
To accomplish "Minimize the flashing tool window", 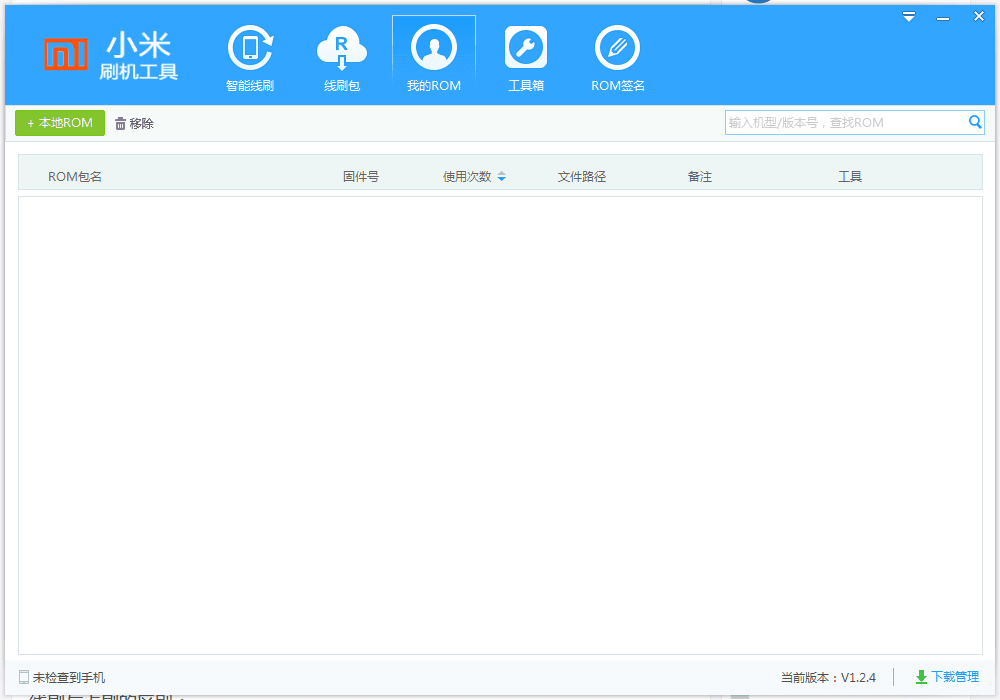I will [x=943, y=18].
